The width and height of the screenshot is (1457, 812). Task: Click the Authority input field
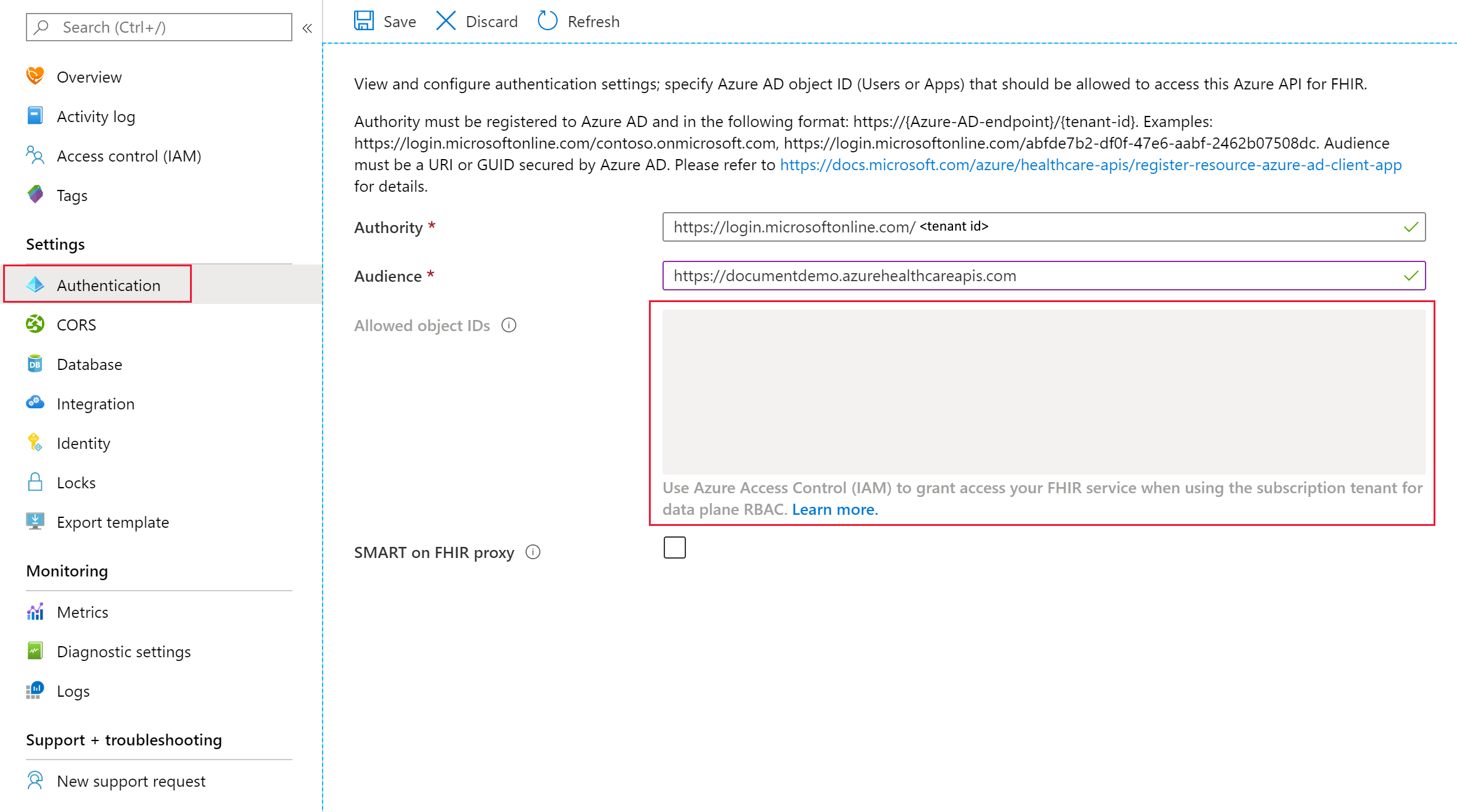(x=1043, y=226)
